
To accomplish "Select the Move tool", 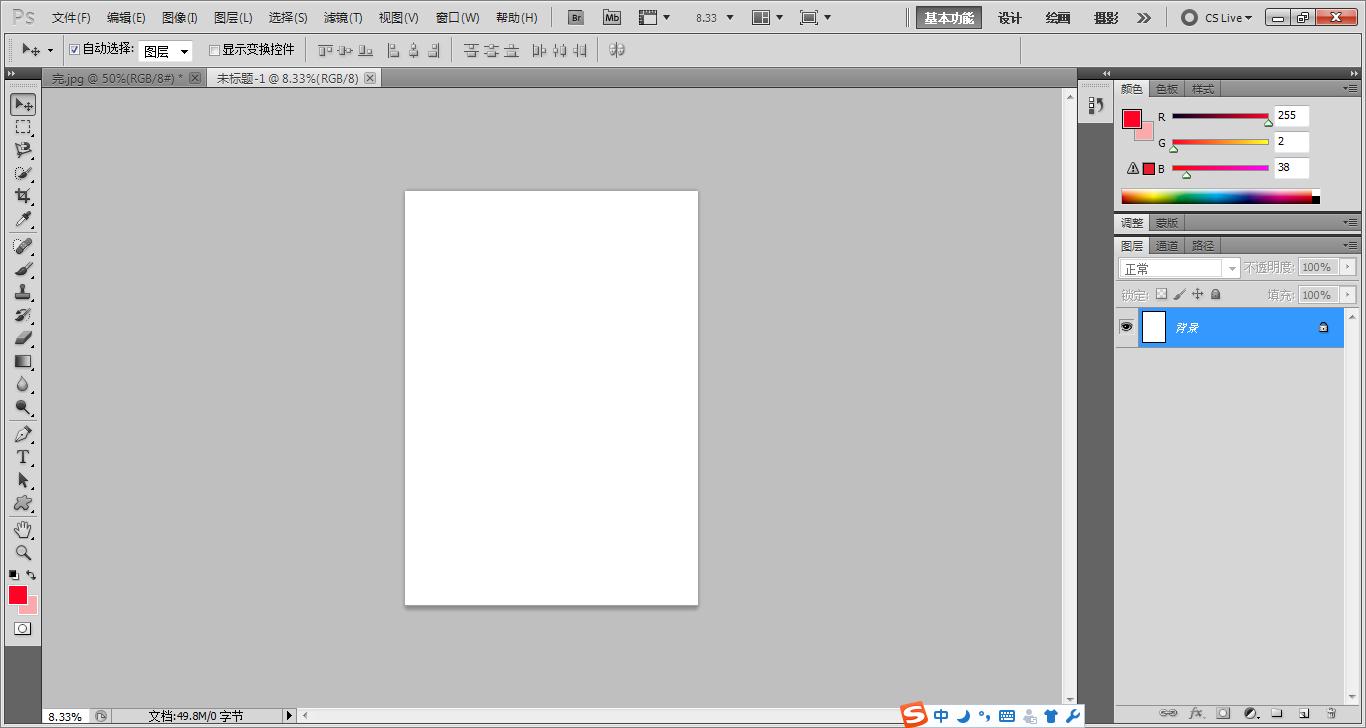I will [23, 104].
